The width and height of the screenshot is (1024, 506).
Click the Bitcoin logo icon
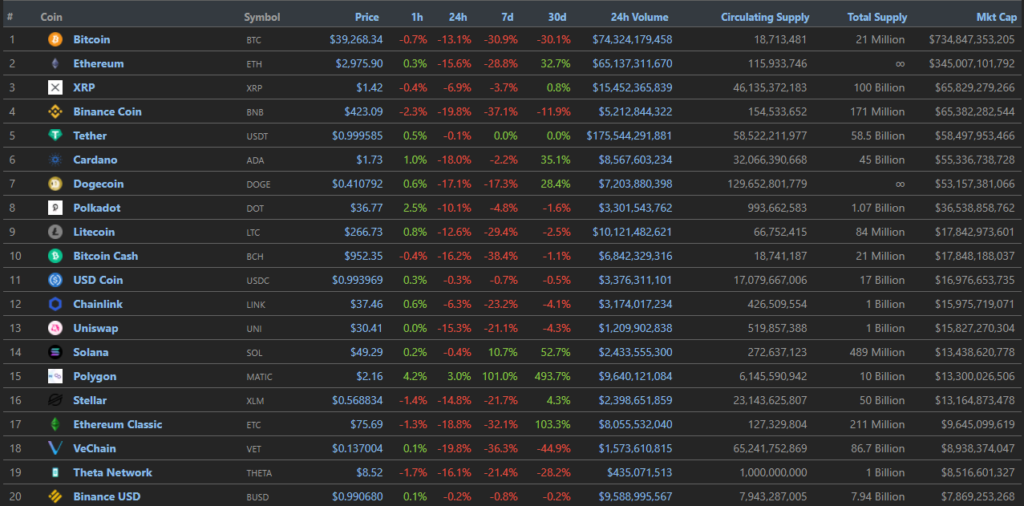[x=55, y=40]
